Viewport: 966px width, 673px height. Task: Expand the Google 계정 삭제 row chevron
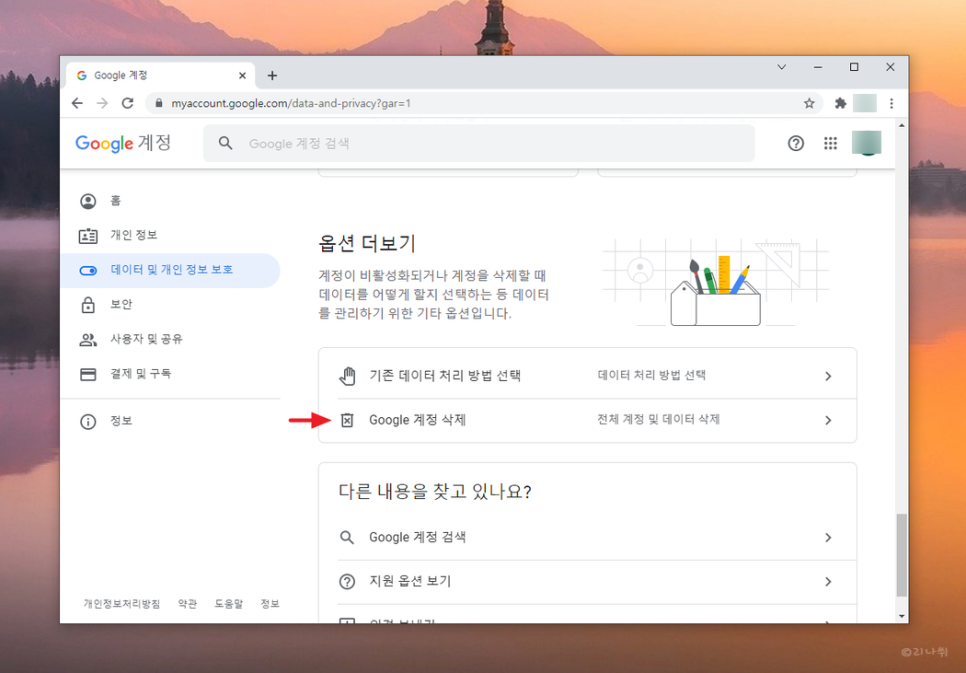click(x=828, y=419)
